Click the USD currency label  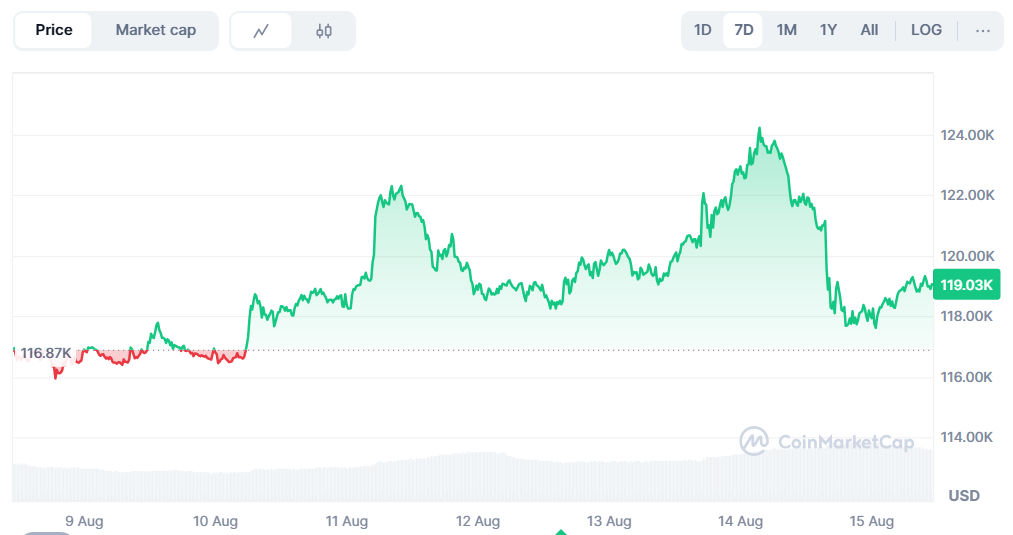point(964,496)
